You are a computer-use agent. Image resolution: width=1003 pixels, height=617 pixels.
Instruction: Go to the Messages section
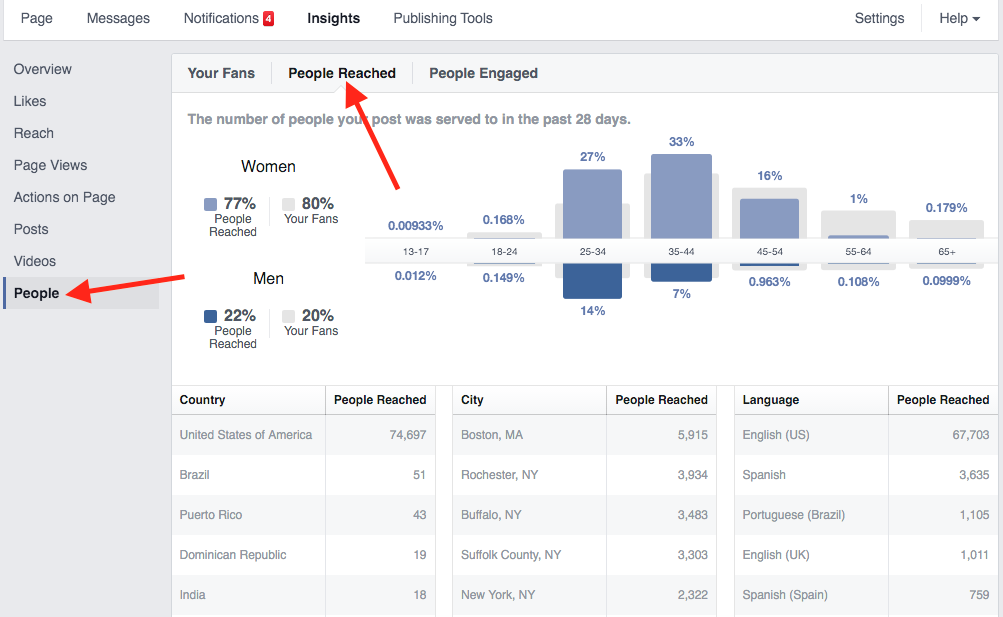click(118, 18)
